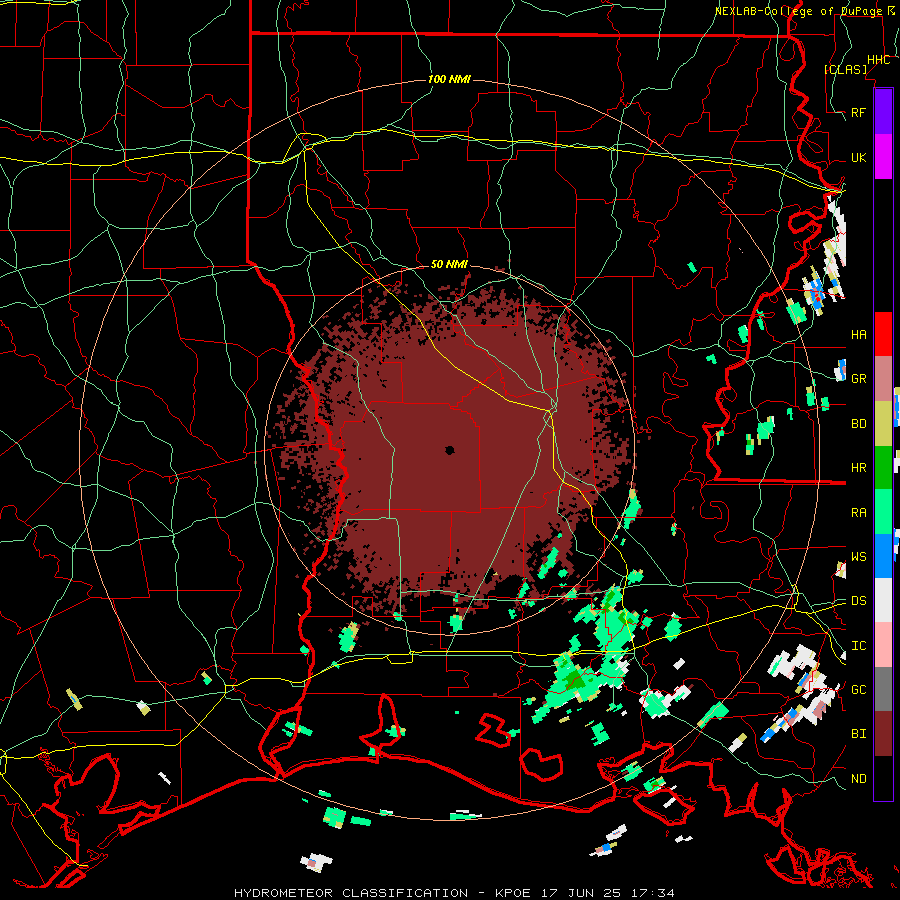
Task: Click the HHC product label
Action: [879, 60]
